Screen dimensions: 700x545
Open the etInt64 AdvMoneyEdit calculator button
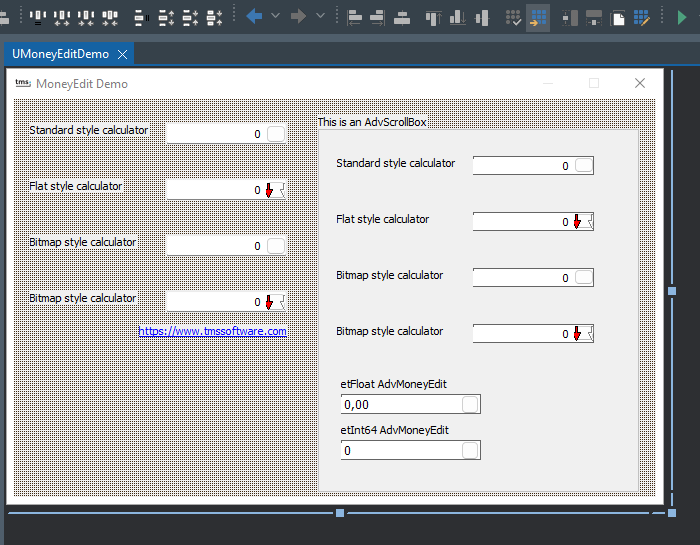pos(470,450)
